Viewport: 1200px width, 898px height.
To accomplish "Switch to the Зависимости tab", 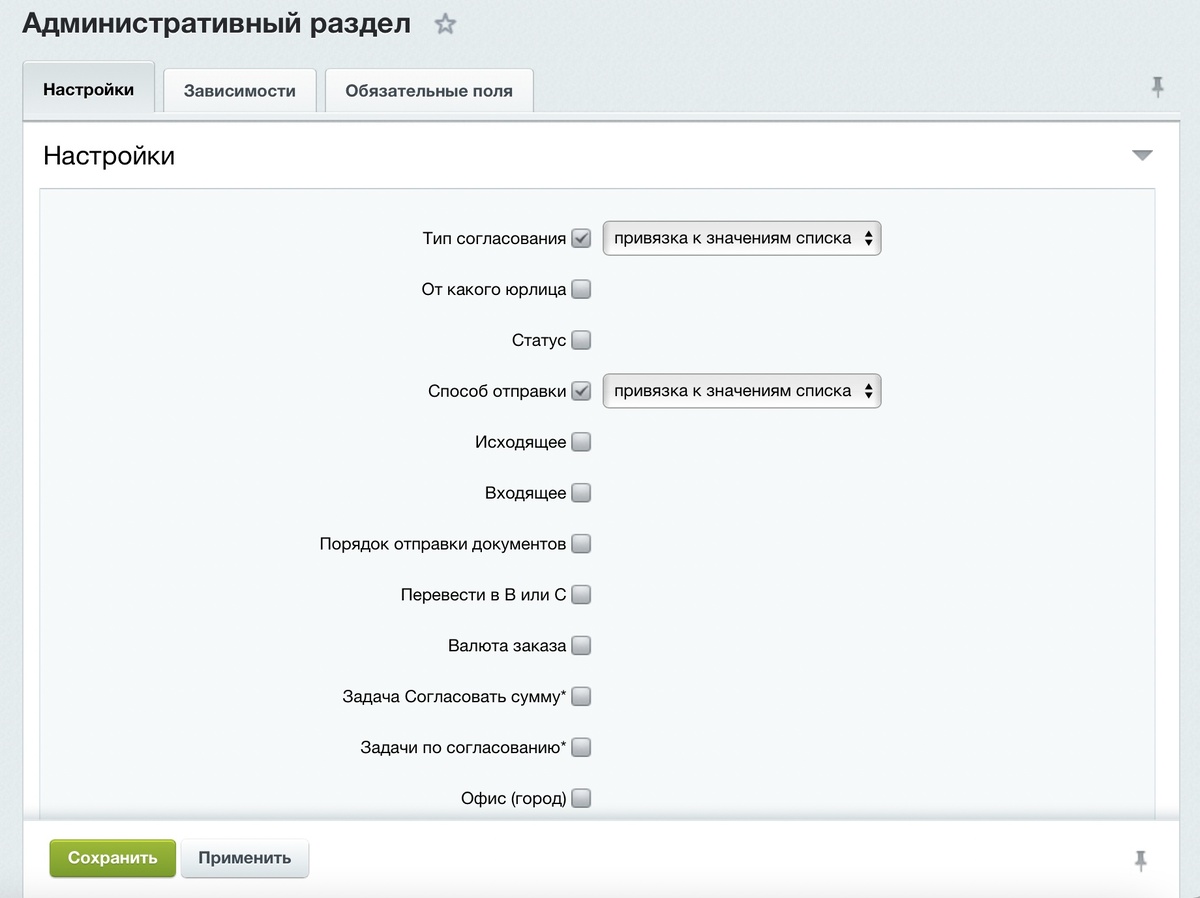I will (240, 91).
